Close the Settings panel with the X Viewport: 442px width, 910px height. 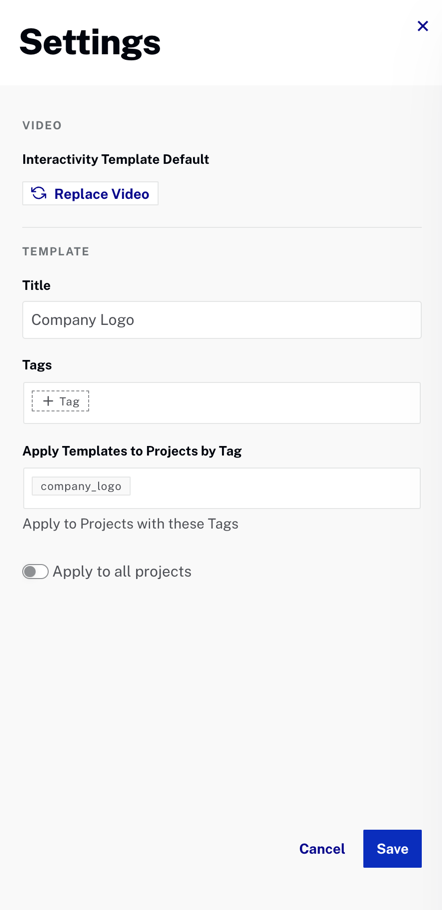coord(422,26)
